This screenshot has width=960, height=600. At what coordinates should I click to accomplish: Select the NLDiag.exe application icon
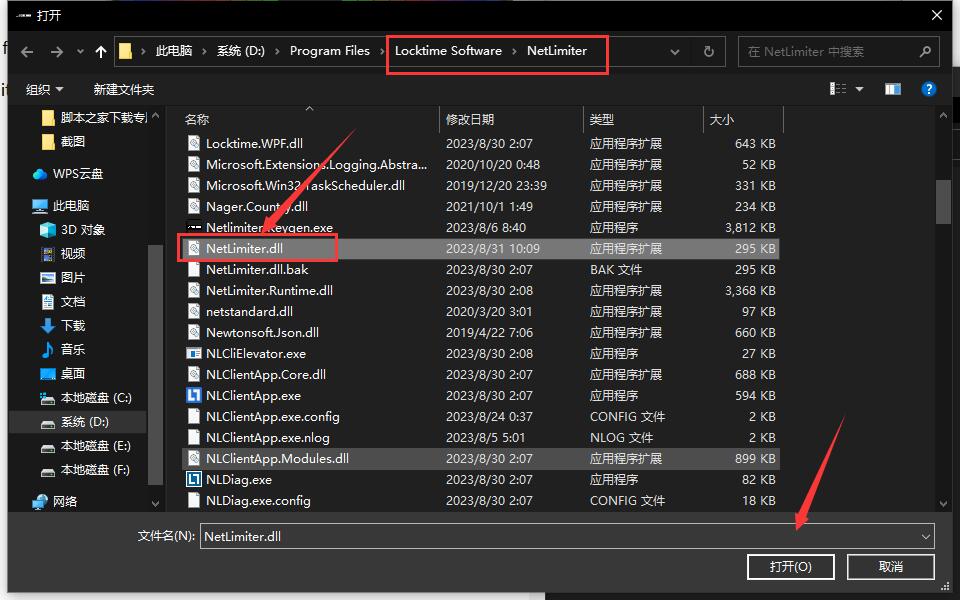tap(193, 479)
